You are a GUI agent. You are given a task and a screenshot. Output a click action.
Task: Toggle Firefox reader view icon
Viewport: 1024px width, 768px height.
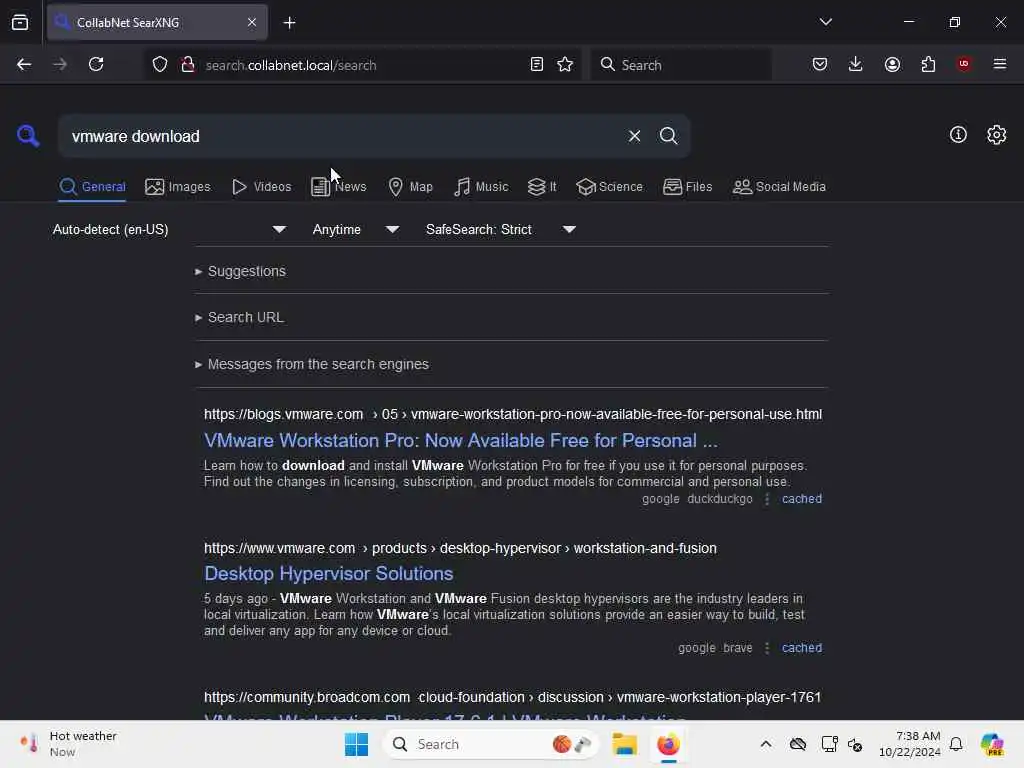click(x=537, y=64)
